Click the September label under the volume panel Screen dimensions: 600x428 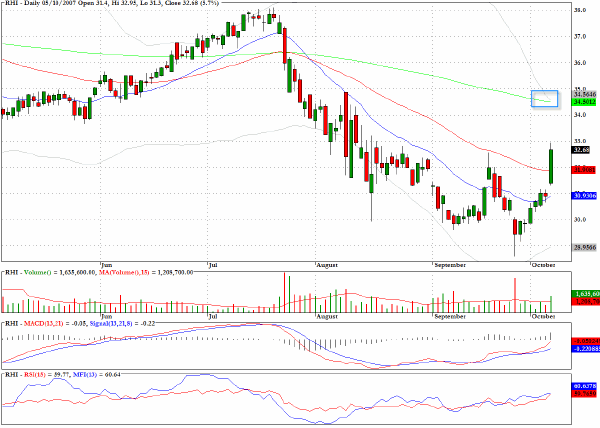pyautogui.click(x=450, y=316)
